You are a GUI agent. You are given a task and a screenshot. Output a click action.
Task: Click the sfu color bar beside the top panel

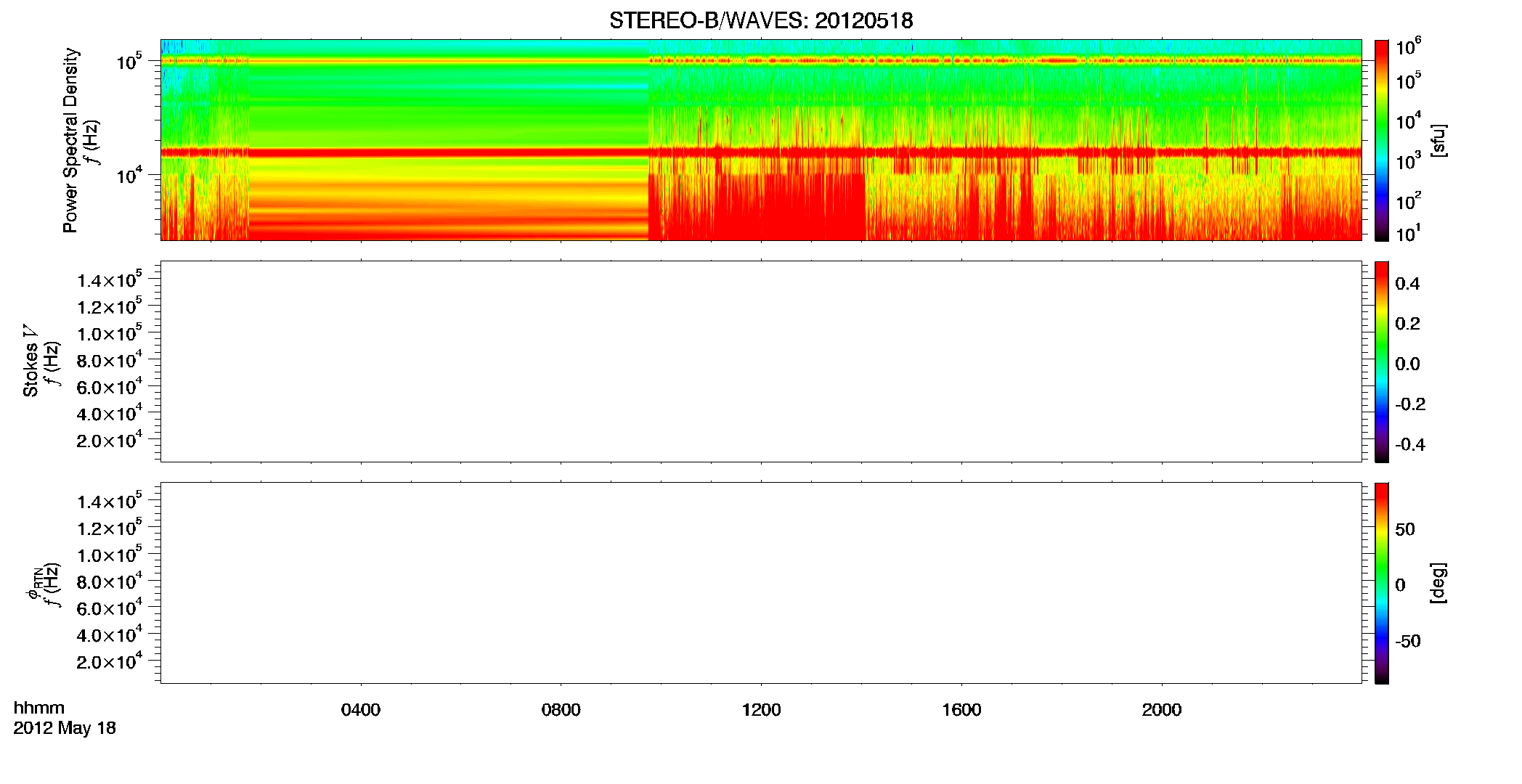[x=1381, y=140]
